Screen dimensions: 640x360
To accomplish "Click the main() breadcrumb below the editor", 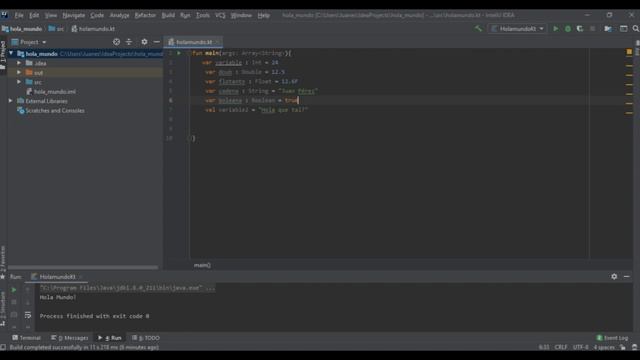I will (x=202, y=265).
